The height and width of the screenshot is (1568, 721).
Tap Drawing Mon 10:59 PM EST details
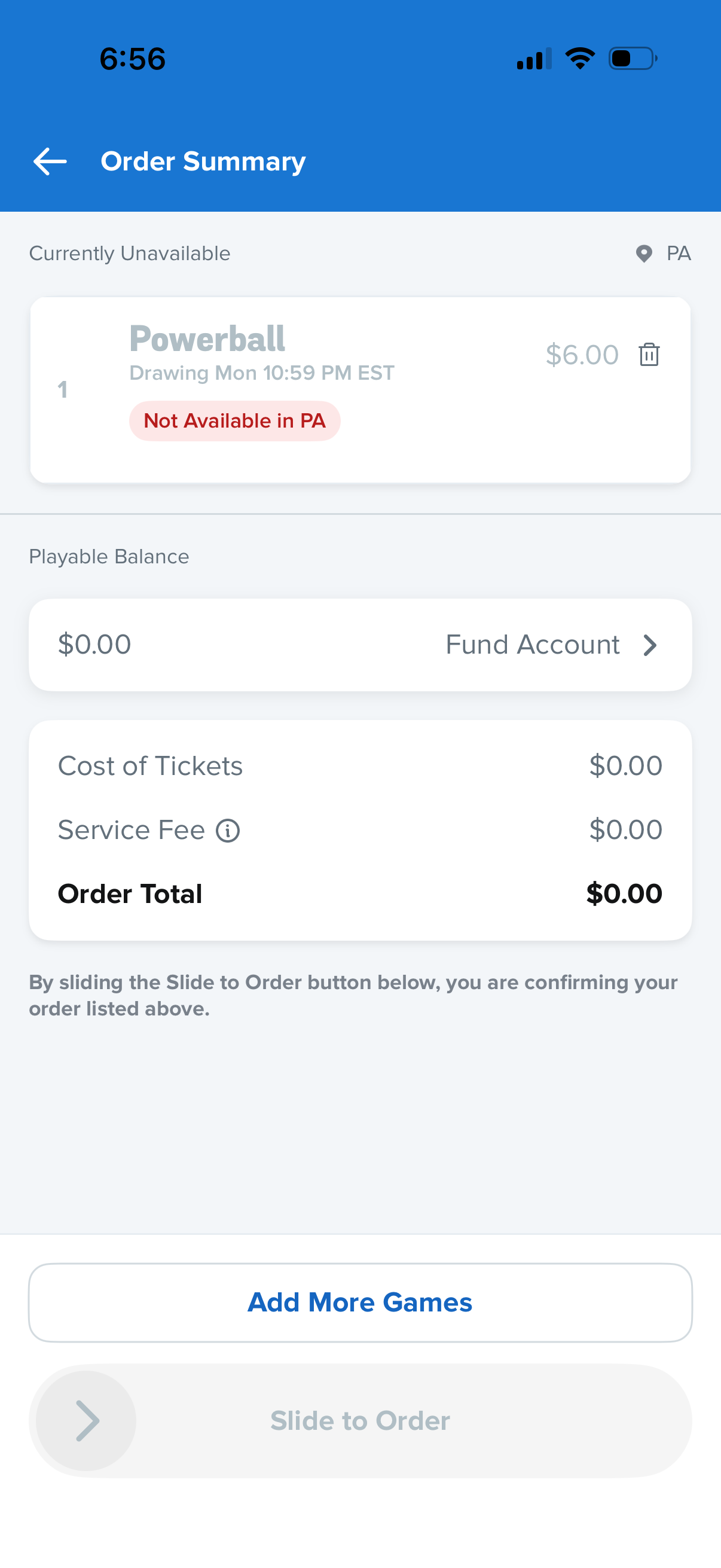point(262,373)
